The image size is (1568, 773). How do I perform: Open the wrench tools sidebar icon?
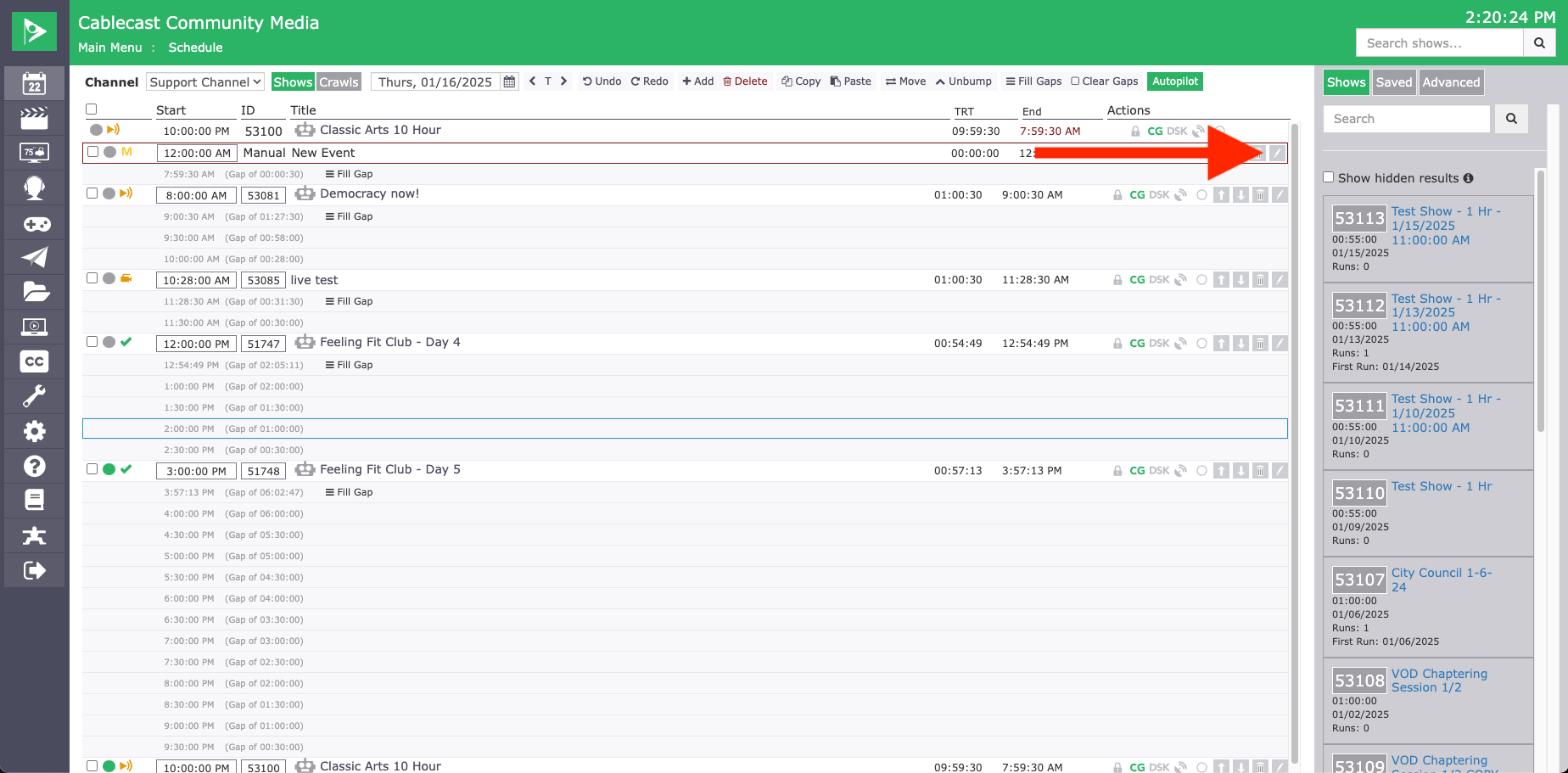coord(34,396)
